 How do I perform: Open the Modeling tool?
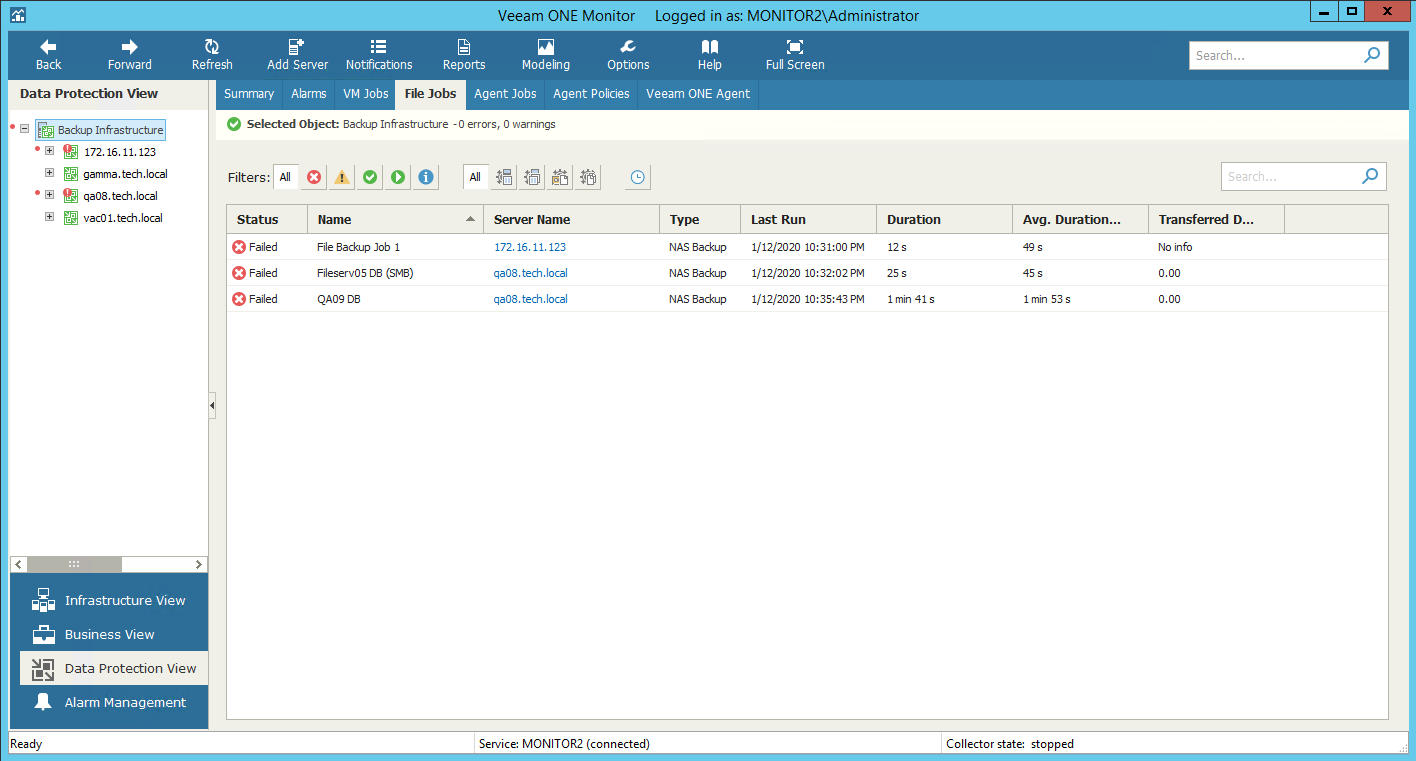pos(546,55)
